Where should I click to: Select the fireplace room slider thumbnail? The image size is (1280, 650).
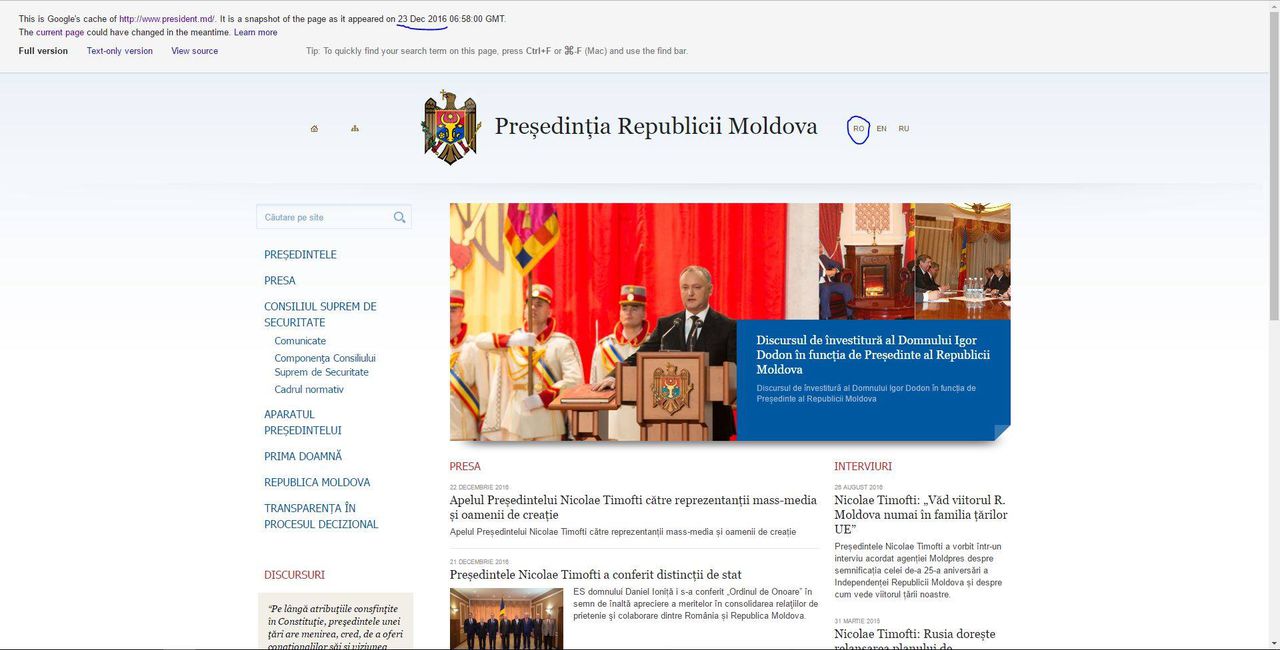866,261
